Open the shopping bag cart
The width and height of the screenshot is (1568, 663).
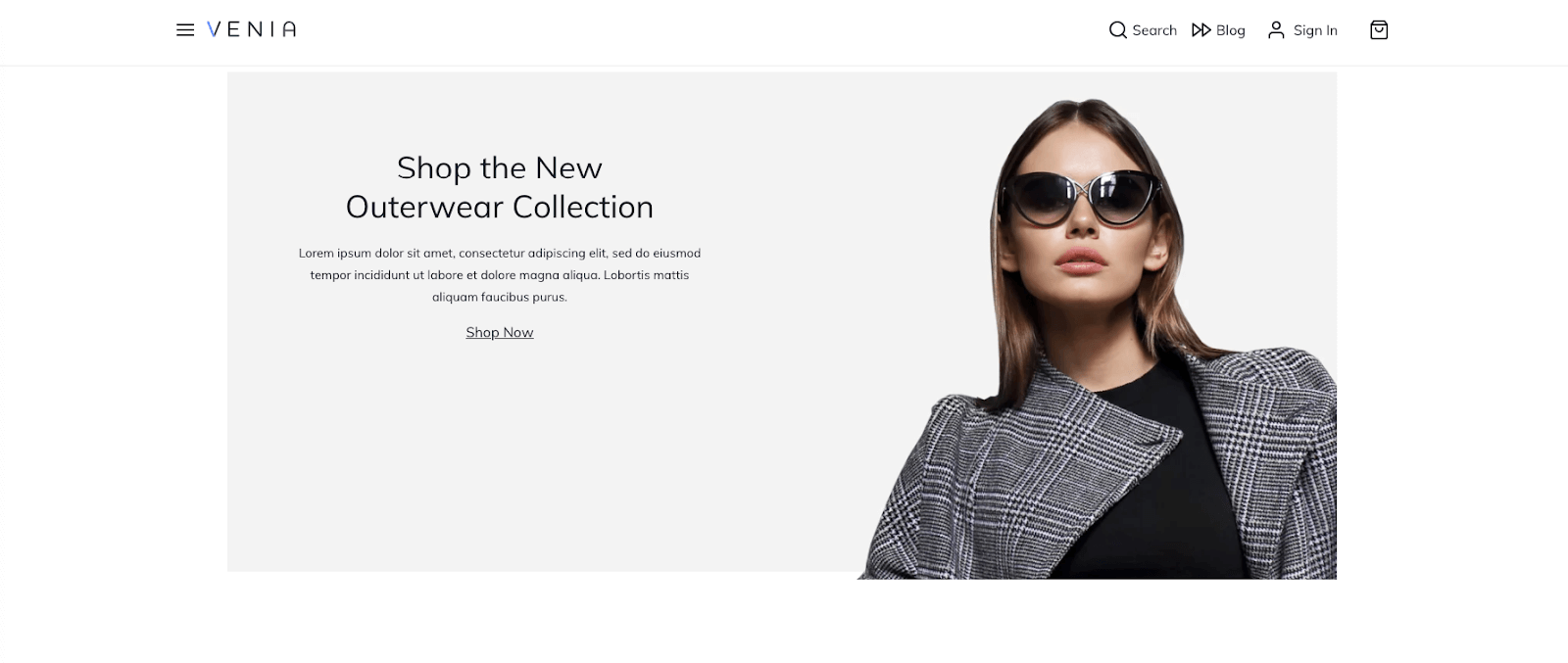[x=1379, y=30]
